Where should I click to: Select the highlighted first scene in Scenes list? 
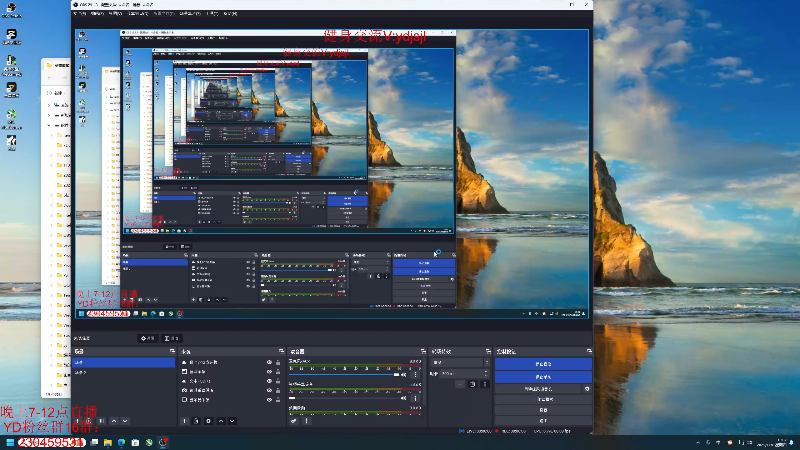(124, 362)
